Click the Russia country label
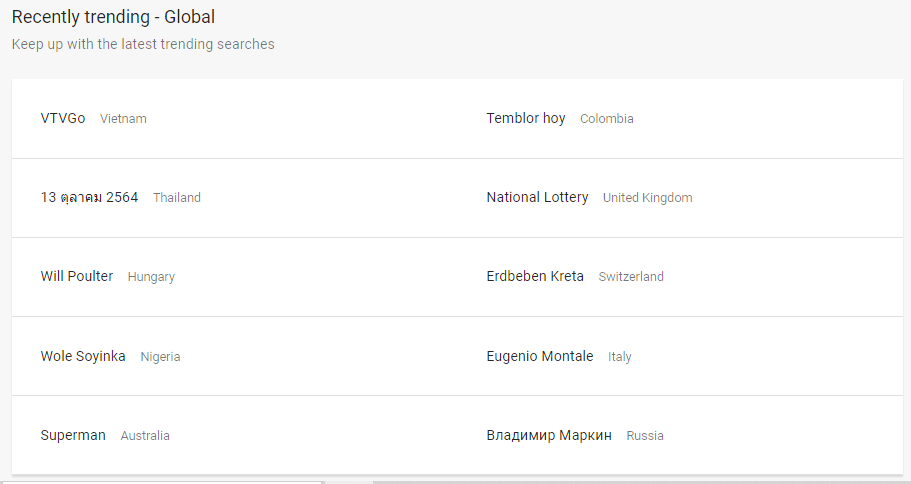The image size is (911, 484). (645, 436)
